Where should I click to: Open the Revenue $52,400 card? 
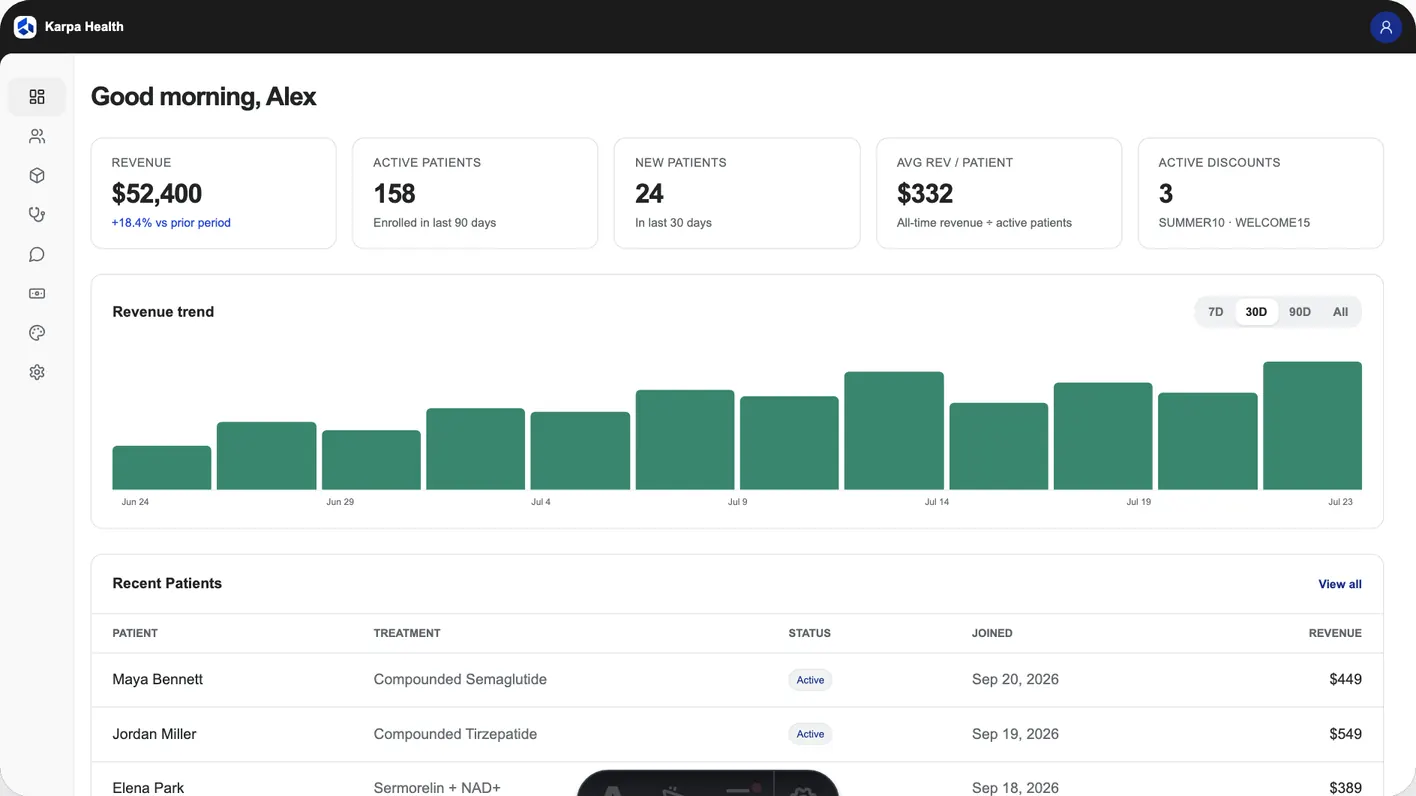213,193
